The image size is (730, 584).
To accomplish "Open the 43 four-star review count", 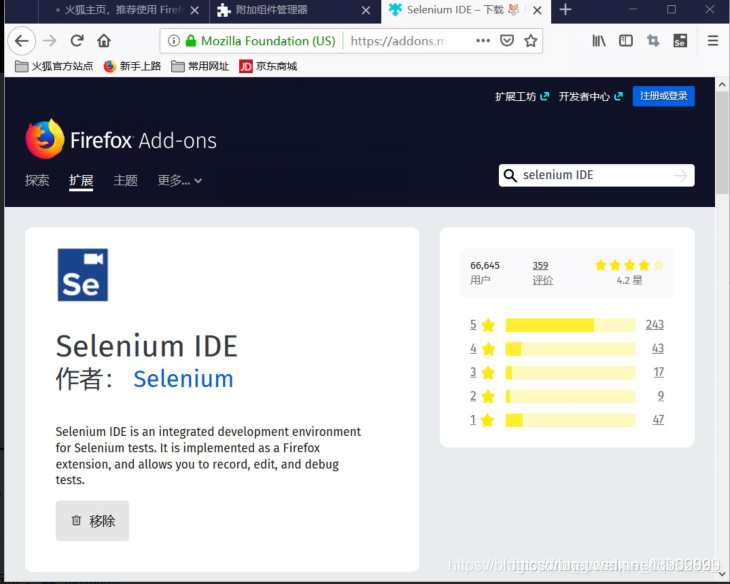I will 658,348.
